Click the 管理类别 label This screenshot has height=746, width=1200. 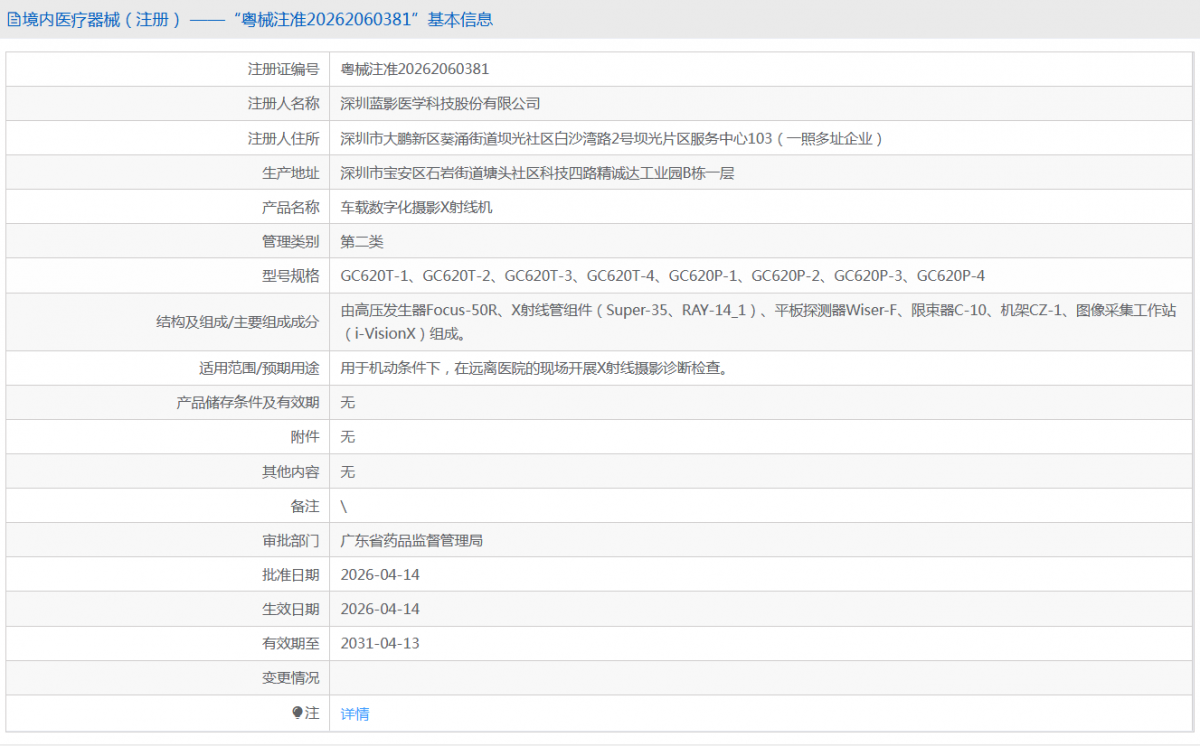291,241
